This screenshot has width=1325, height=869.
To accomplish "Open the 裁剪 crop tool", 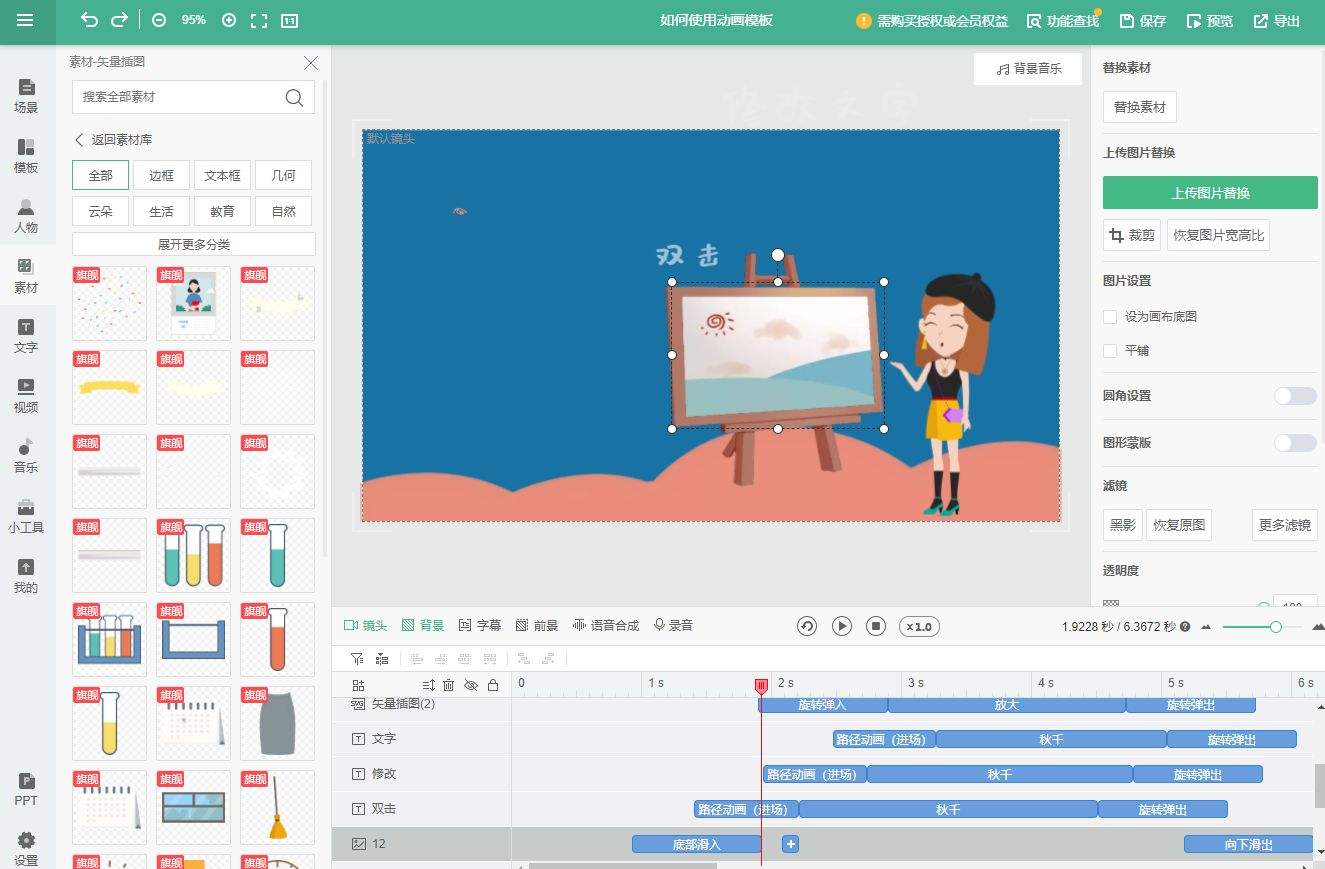I will 1131,236.
